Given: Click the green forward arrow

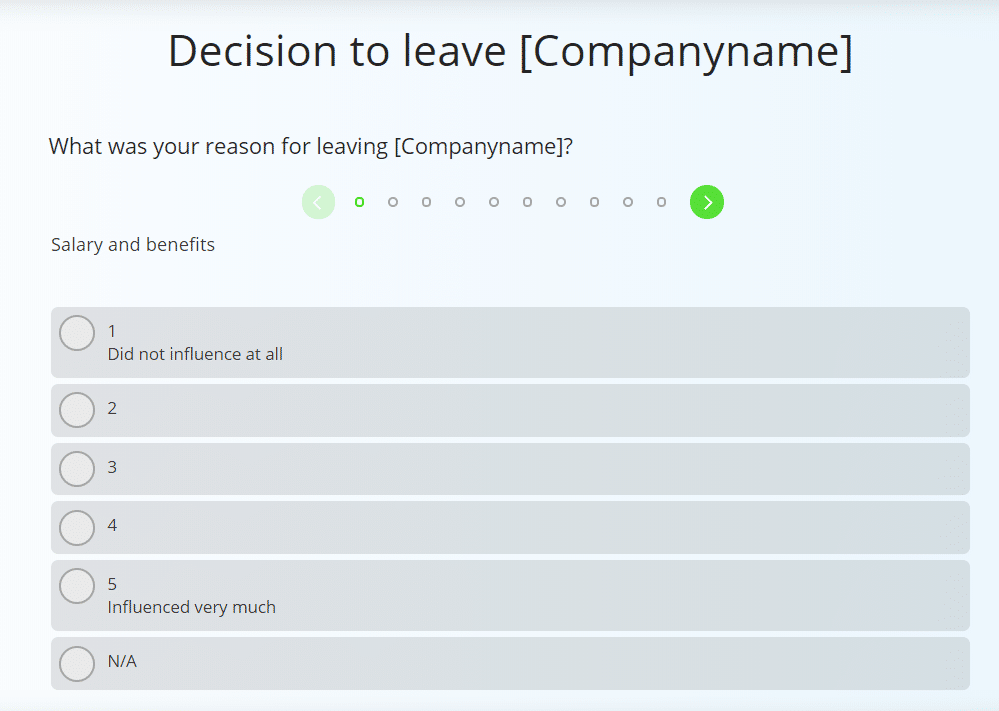Looking at the screenshot, I should [x=707, y=202].
